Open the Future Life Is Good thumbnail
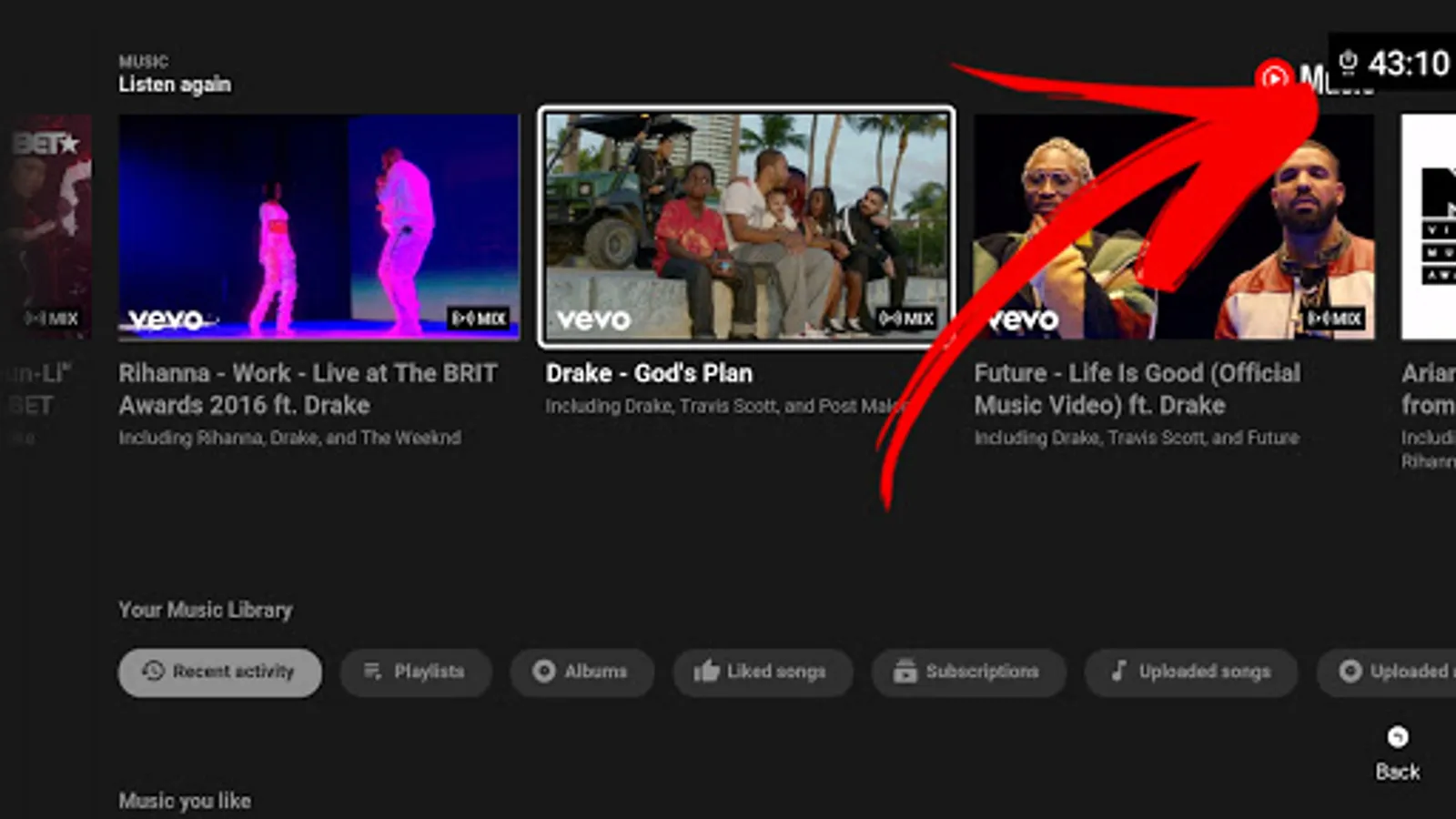The height and width of the screenshot is (819, 1456). [1174, 227]
